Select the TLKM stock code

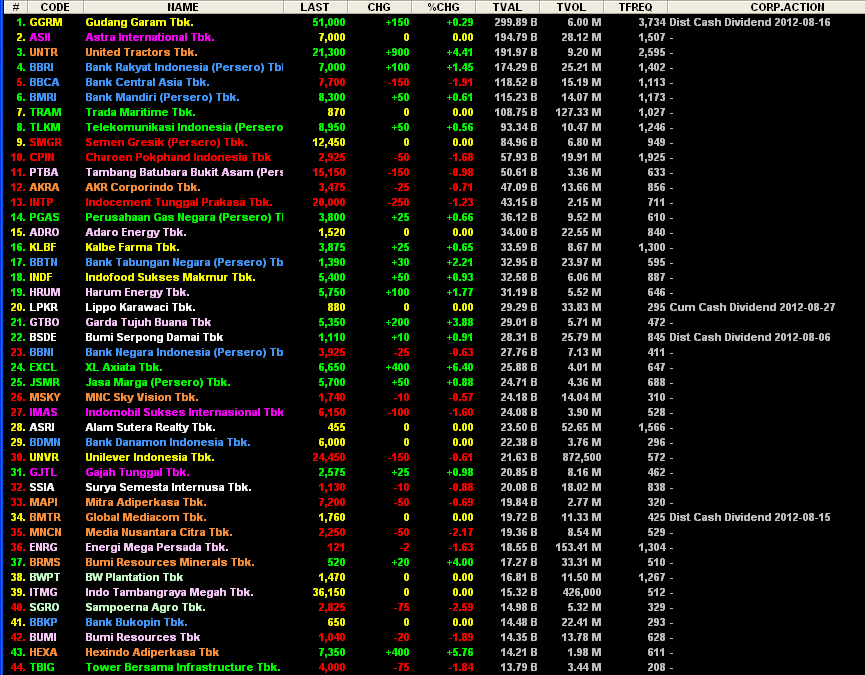tap(45, 127)
